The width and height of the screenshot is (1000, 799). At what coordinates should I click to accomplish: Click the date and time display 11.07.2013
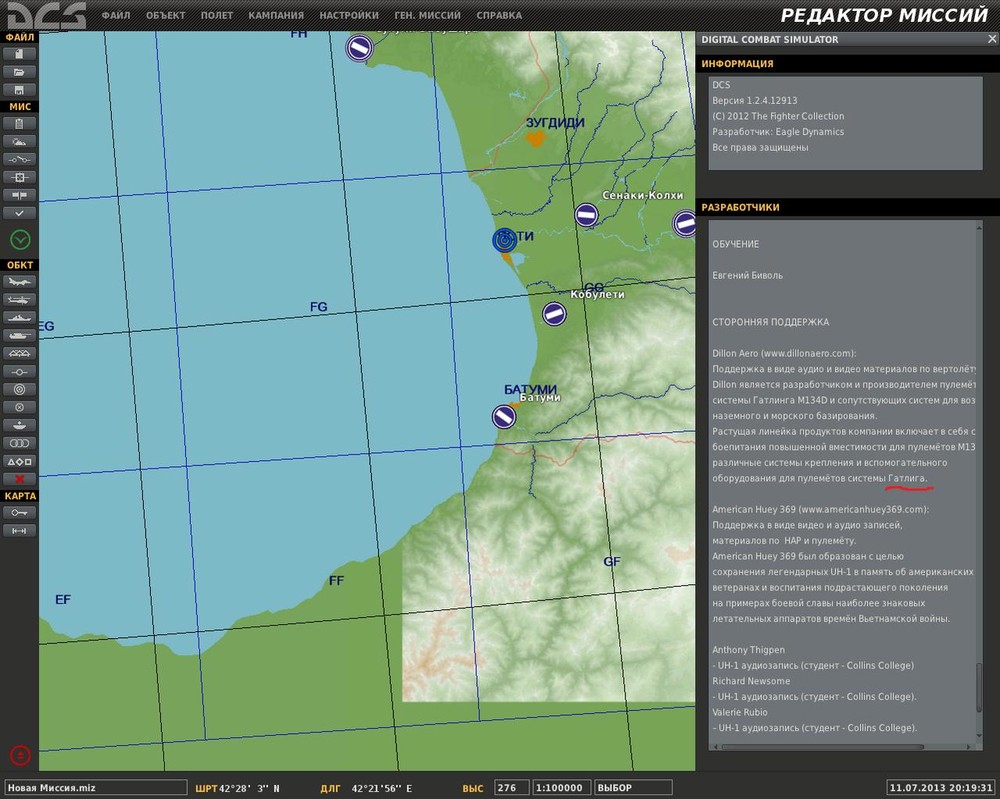click(x=941, y=788)
